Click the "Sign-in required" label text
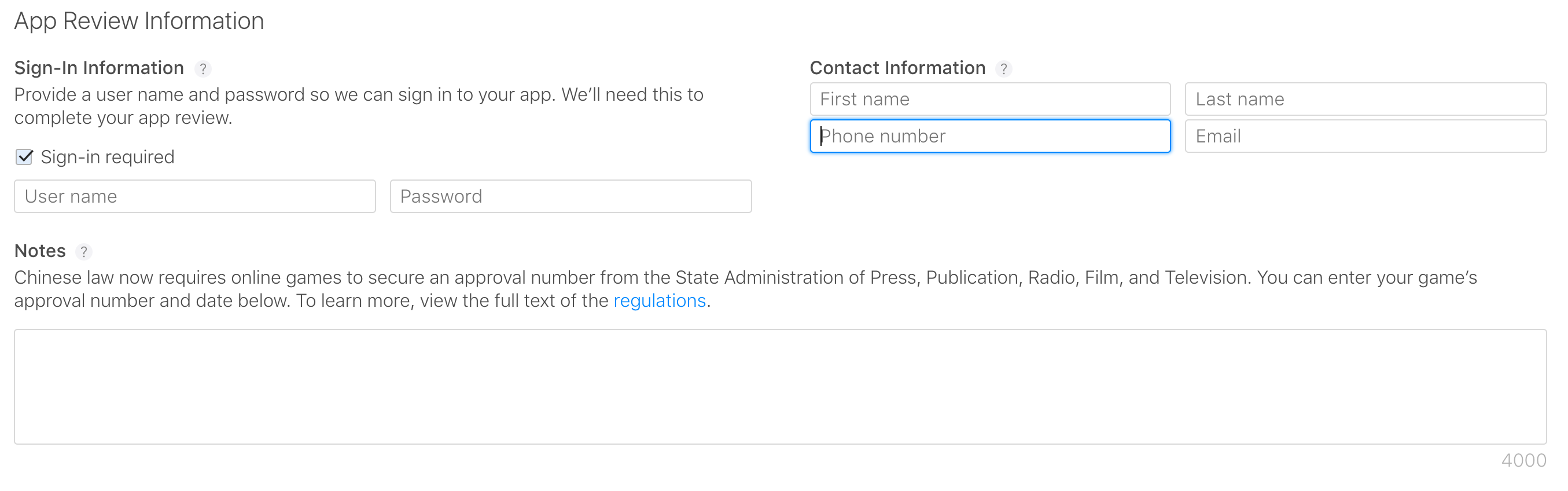Screen dimensions: 1568x491 pos(107,157)
